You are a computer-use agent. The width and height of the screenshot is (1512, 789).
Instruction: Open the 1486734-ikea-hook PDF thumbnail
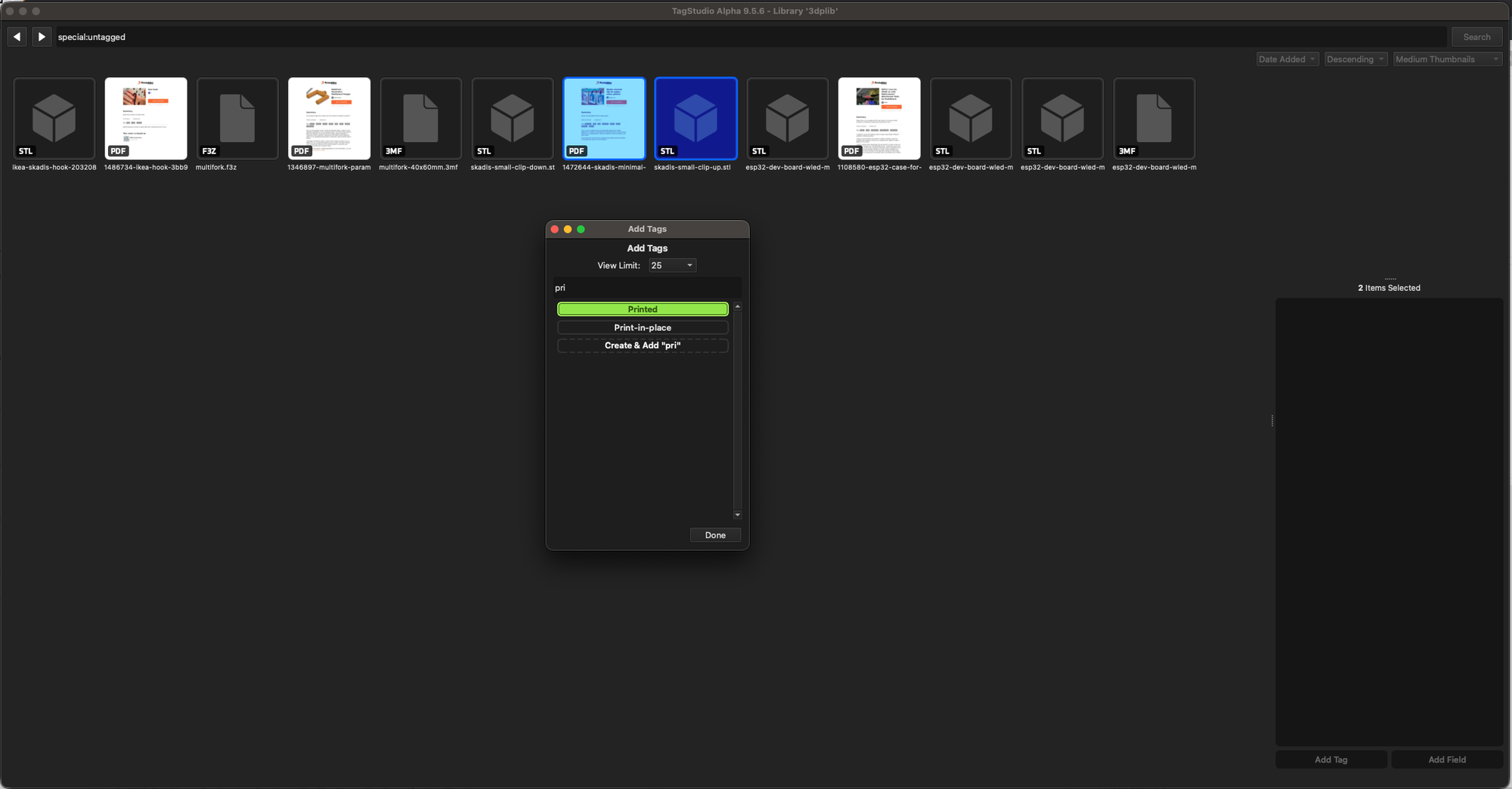146,119
